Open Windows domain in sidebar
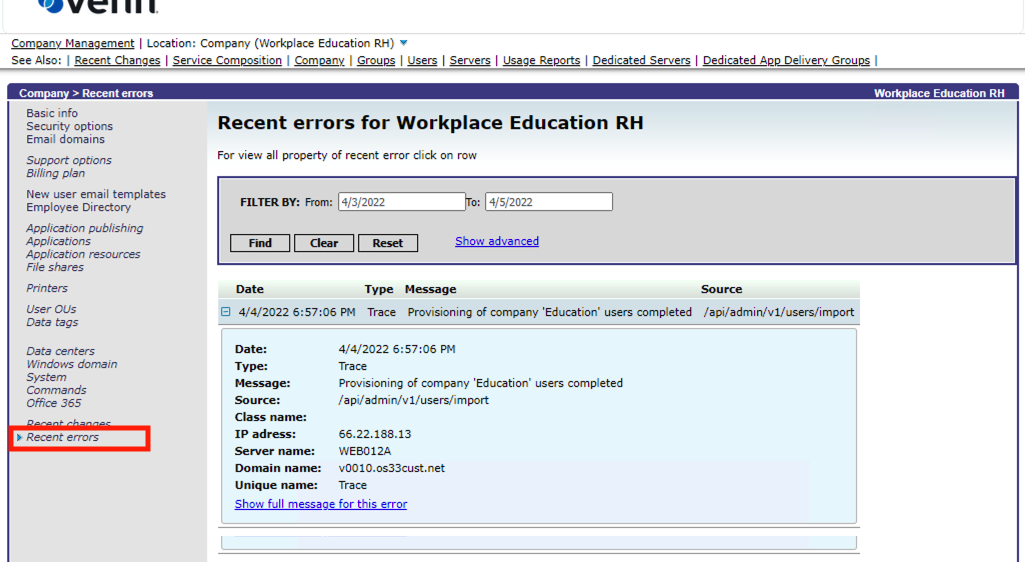The width and height of the screenshot is (1025, 562). pyautogui.click(x=72, y=364)
